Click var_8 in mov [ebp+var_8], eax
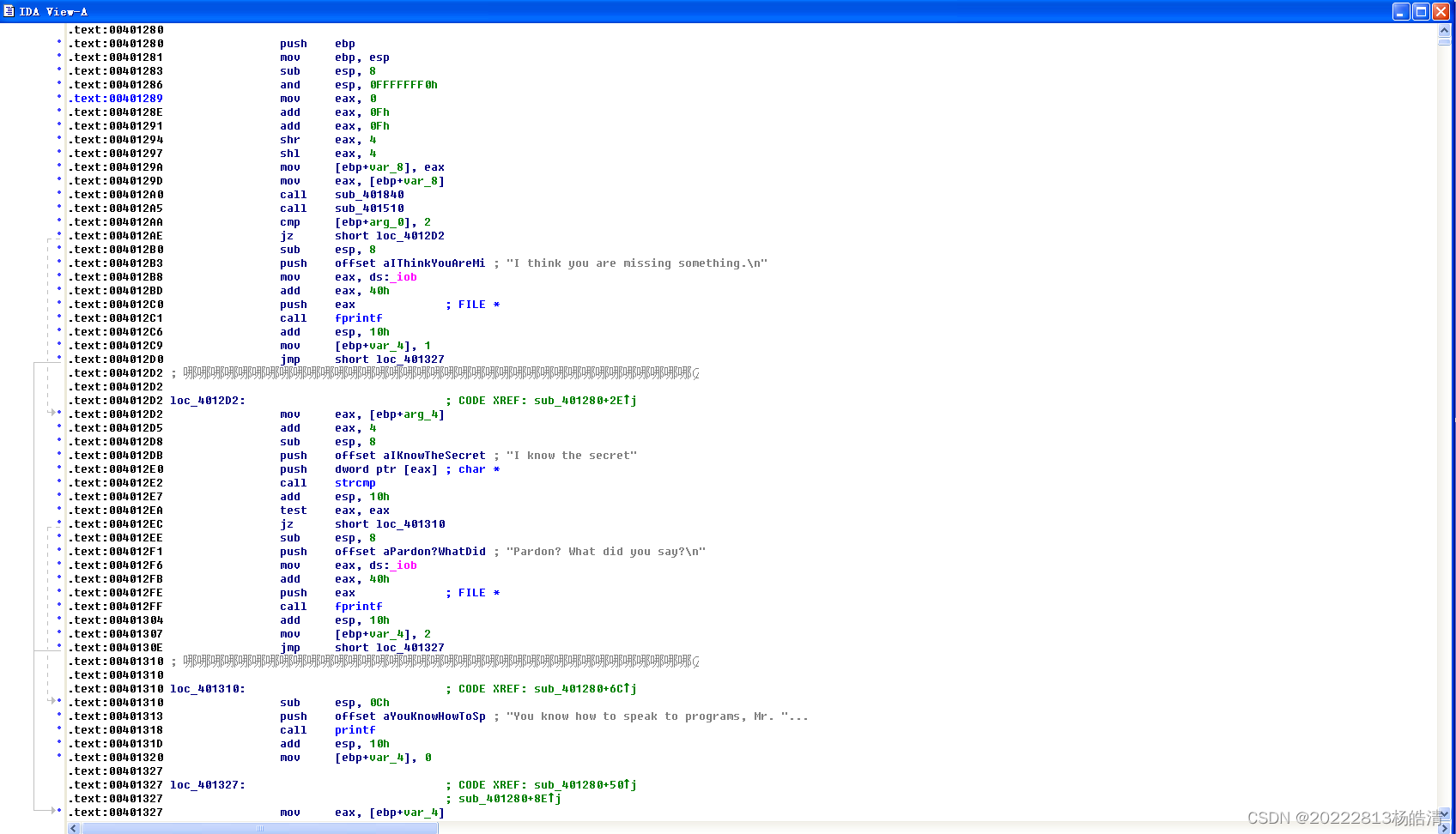Image resolution: width=1456 pixels, height=834 pixels. pos(386,167)
